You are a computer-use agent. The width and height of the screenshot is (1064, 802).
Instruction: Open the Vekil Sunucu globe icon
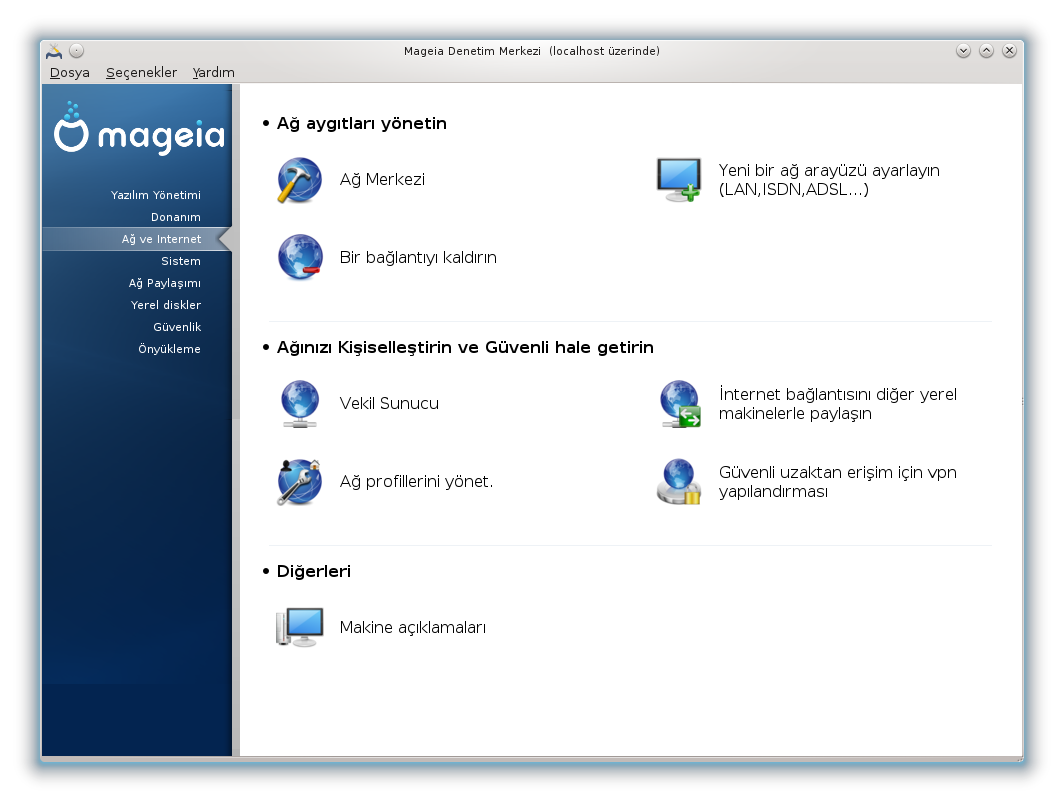click(300, 404)
